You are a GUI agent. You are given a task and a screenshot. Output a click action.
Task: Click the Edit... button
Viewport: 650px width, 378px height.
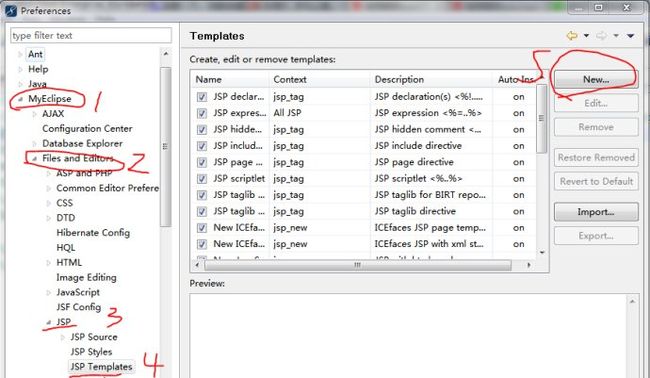596,103
